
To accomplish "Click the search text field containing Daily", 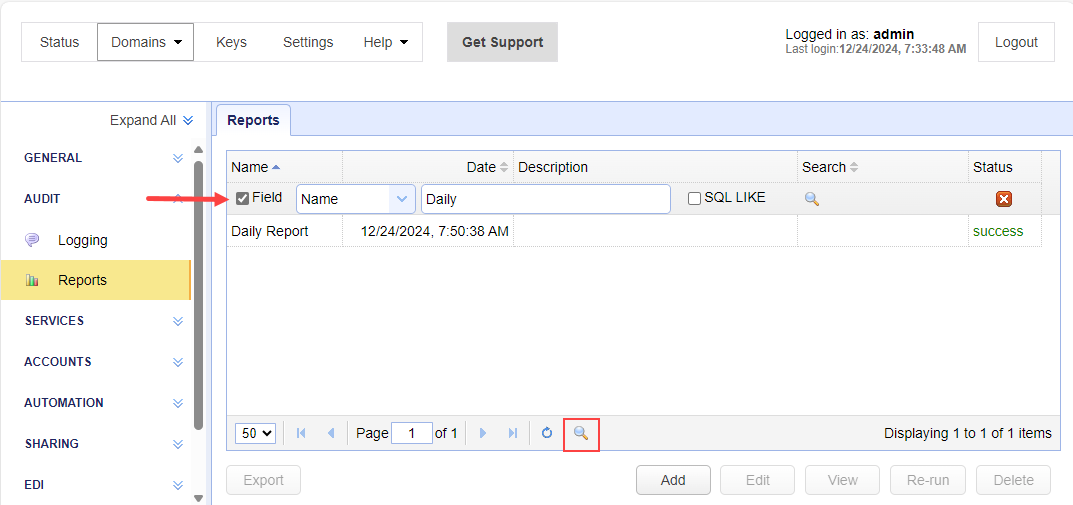I will 545,199.
